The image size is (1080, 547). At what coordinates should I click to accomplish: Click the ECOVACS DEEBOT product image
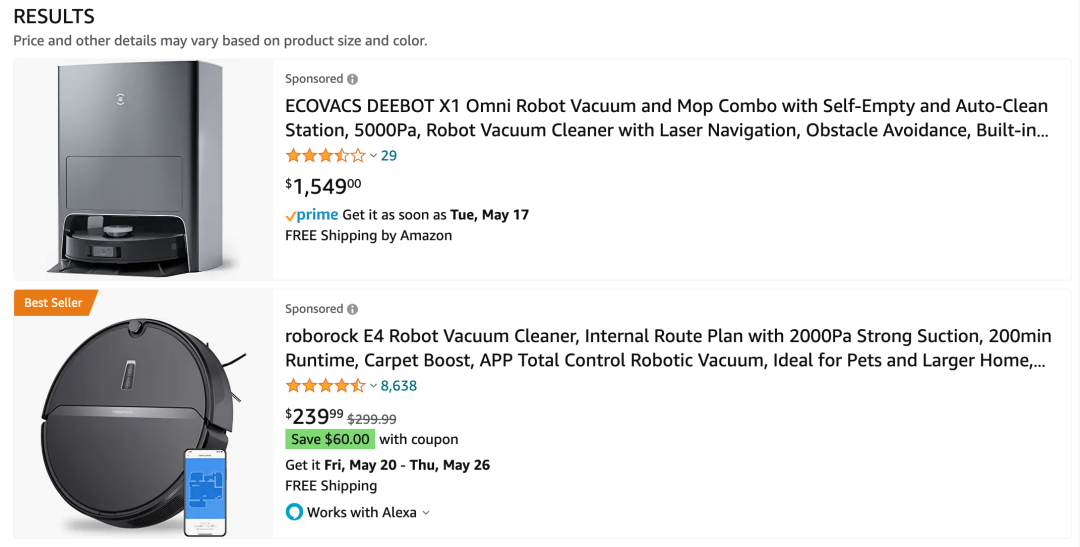[x=143, y=168]
